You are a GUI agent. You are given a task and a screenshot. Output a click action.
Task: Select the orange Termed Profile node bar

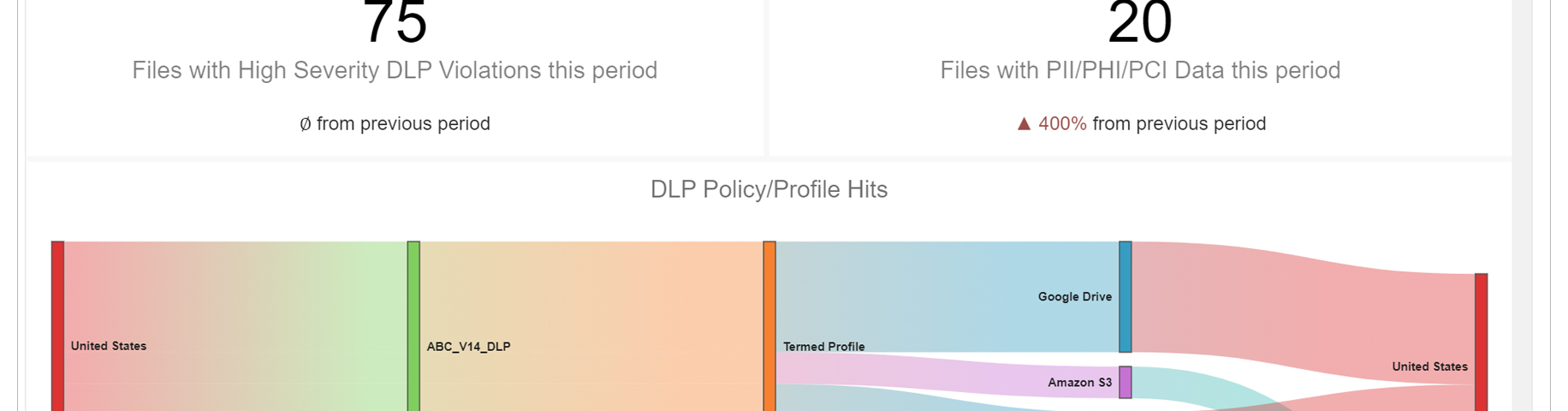coord(769,325)
